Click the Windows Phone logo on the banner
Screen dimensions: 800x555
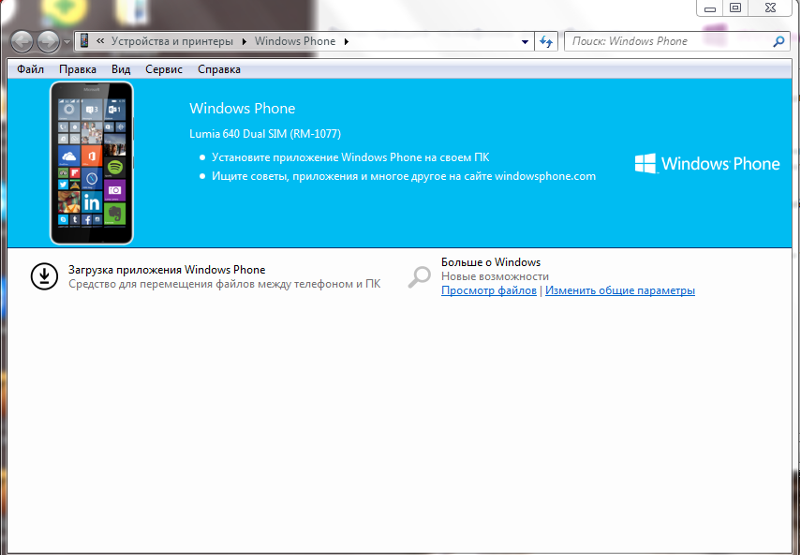[x=707, y=164]
